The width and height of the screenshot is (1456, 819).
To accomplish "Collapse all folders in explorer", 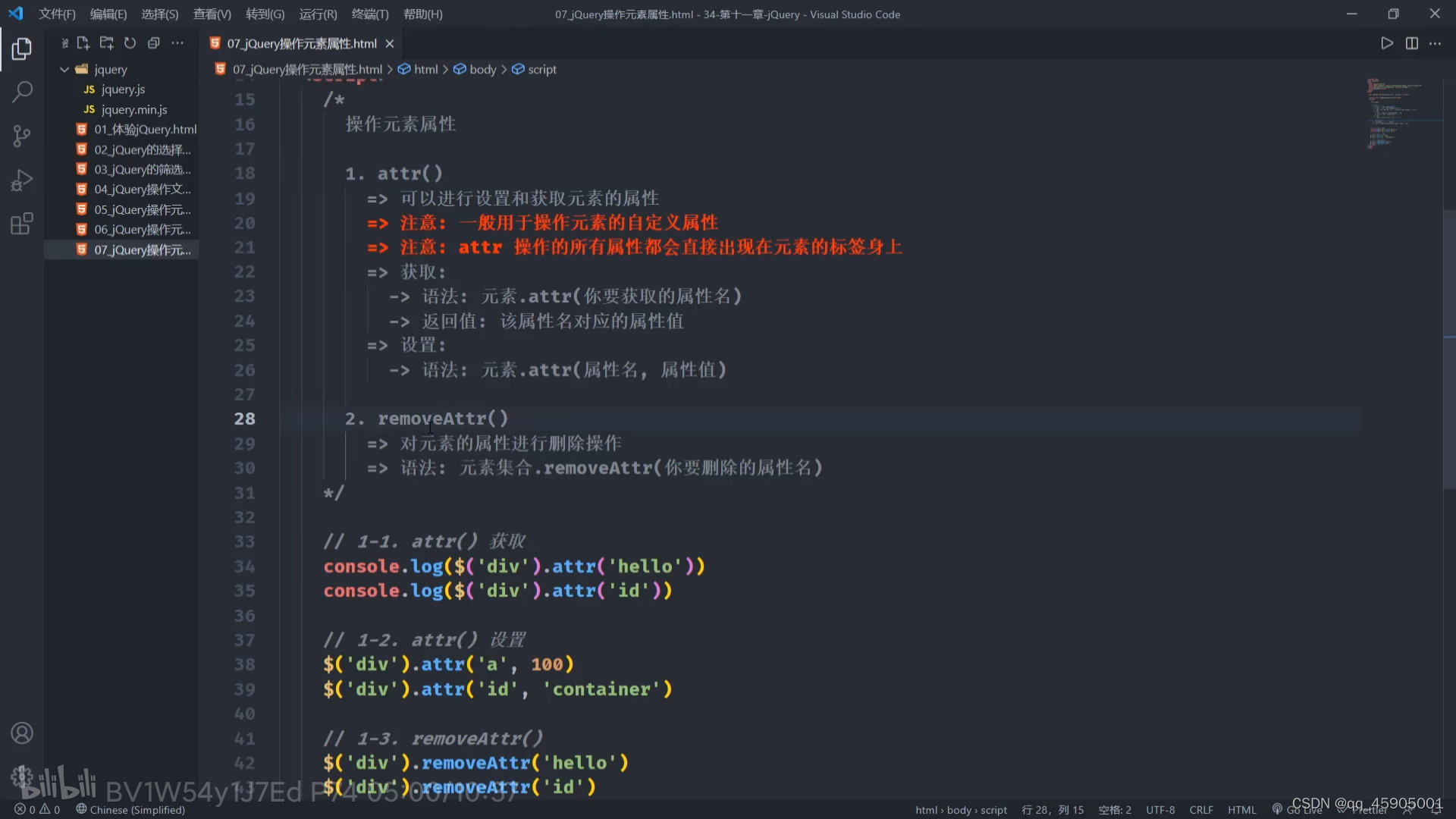I will point(153,43).
